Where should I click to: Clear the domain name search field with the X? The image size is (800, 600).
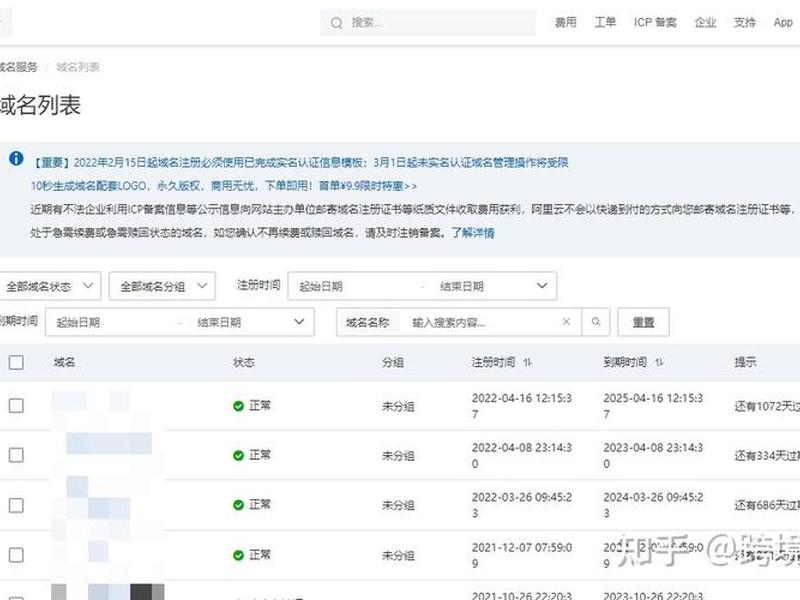tap(566, 322)
